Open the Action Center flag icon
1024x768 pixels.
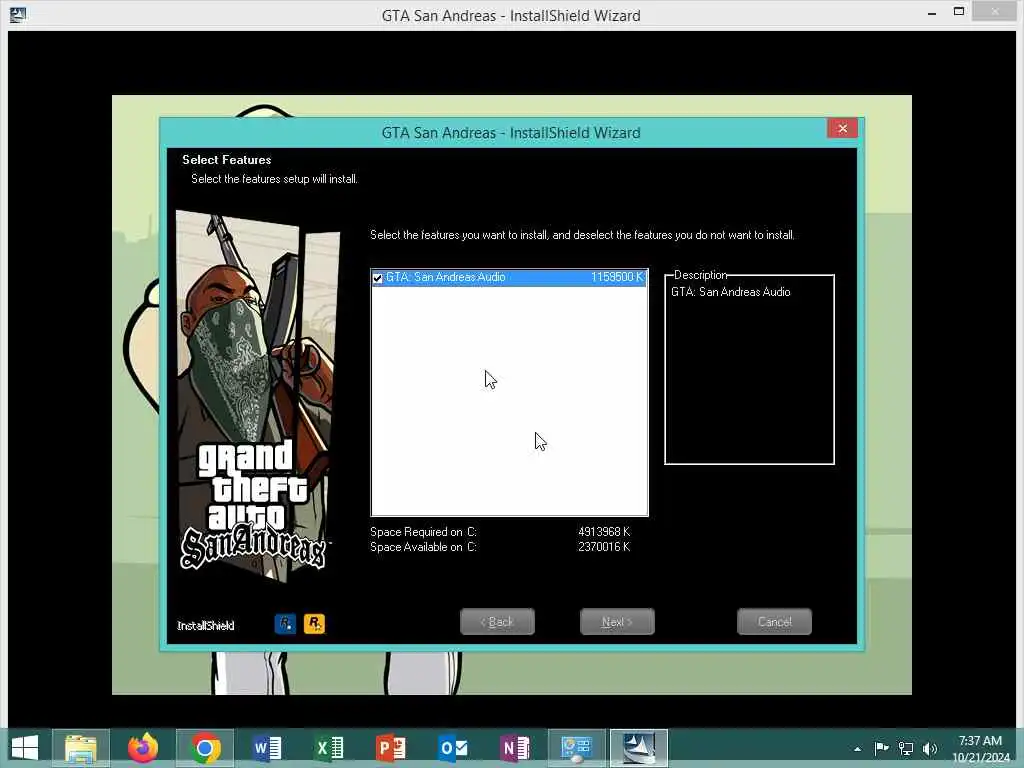(882, 748)
